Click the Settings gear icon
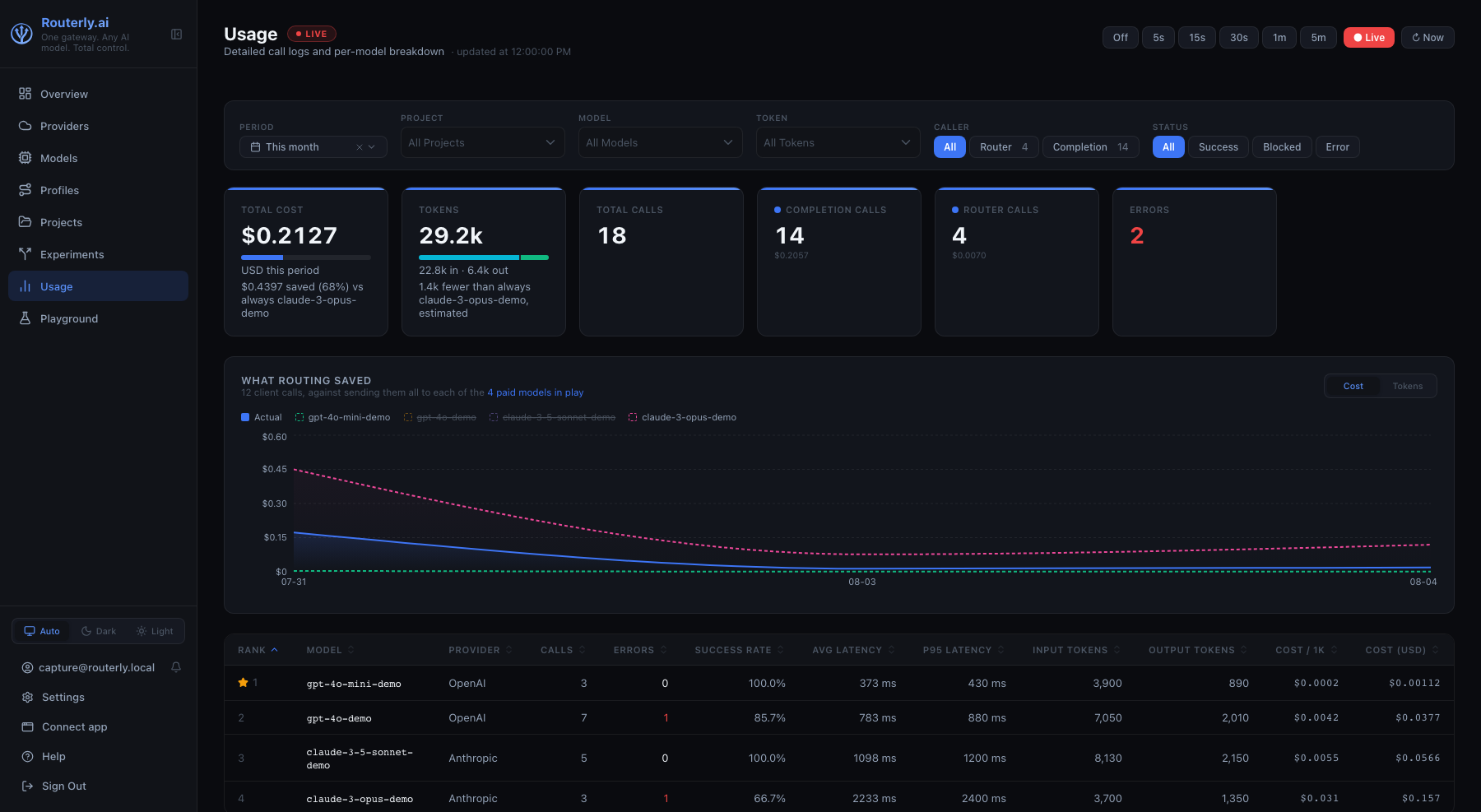 (x=27, y=697)
